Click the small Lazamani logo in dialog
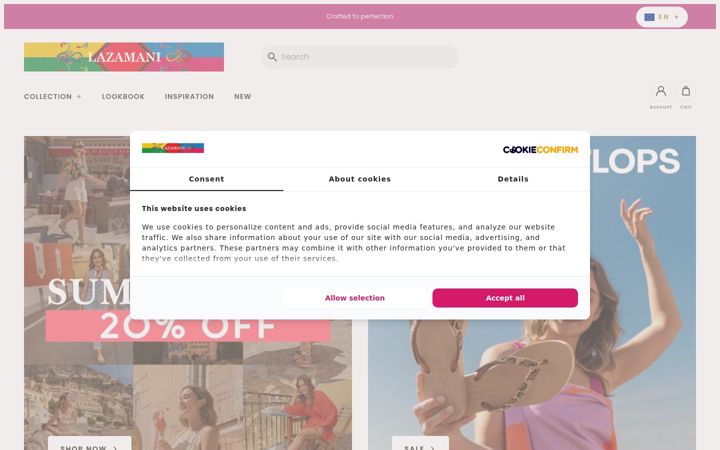720x450 pixels. [173, 148]
